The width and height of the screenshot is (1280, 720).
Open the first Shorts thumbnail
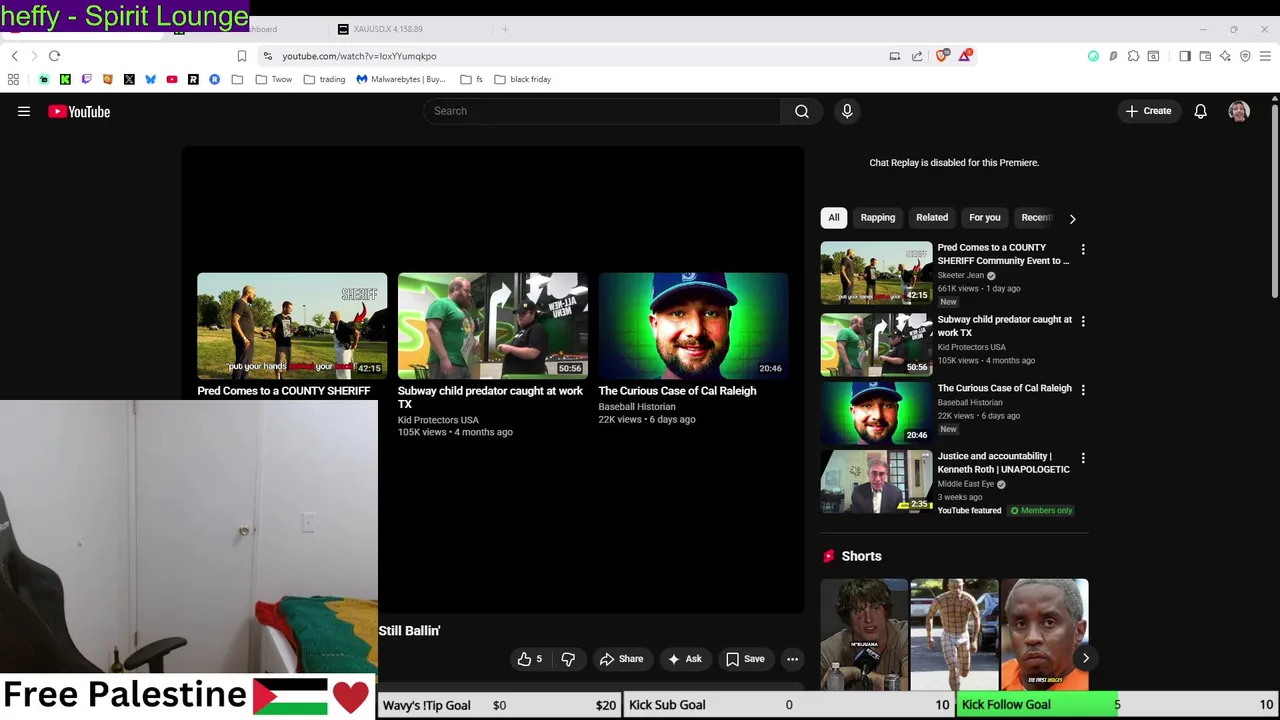click(864, 634)
